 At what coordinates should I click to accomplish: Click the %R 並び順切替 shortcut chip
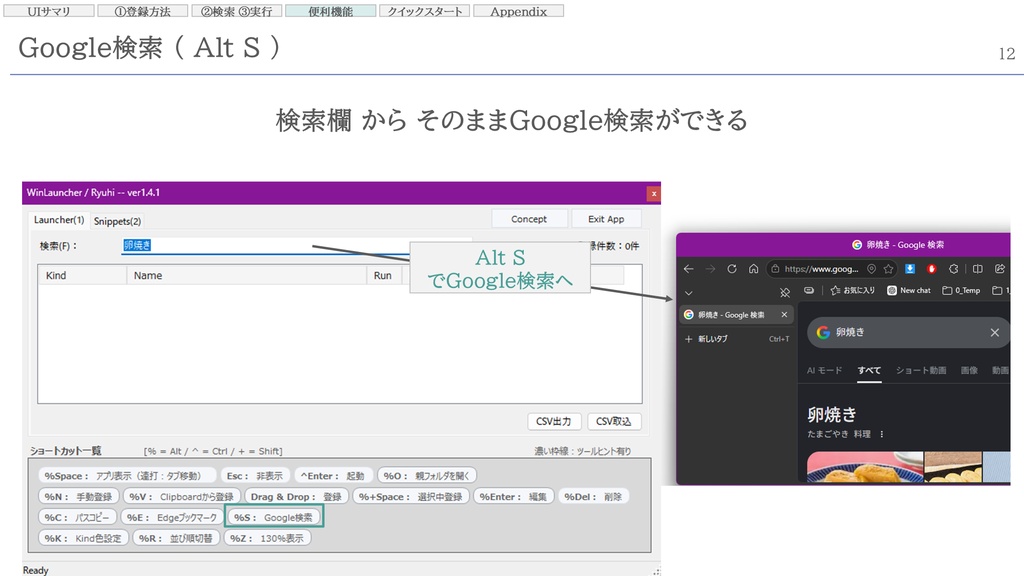tap(176, 539)
